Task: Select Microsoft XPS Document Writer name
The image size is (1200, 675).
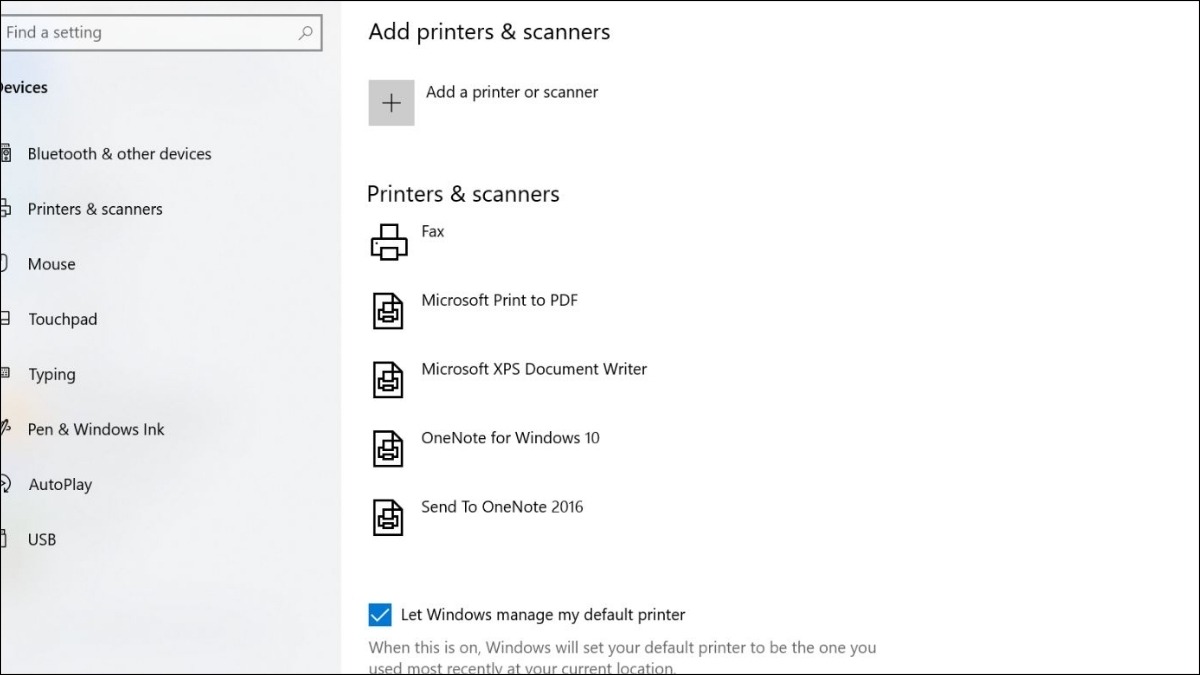Action: (534, 369)
